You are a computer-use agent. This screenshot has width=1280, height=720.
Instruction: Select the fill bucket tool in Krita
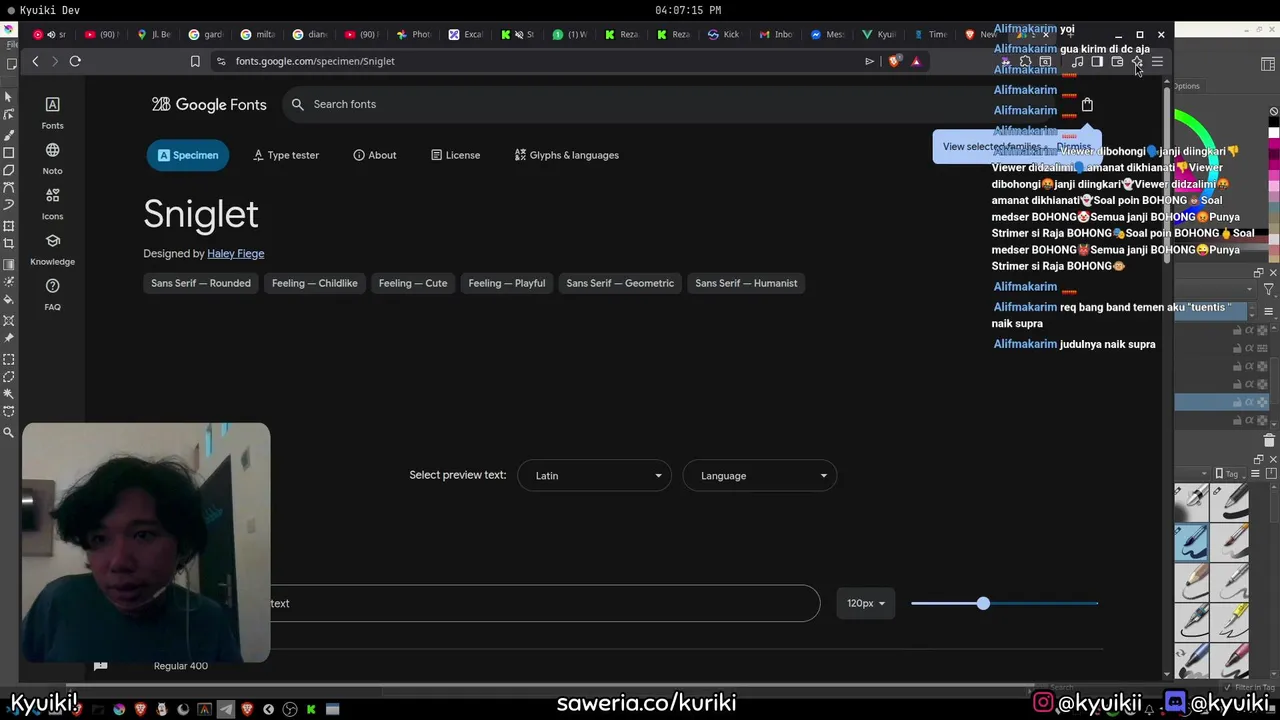pyautogui.click(x=8, y=300)
